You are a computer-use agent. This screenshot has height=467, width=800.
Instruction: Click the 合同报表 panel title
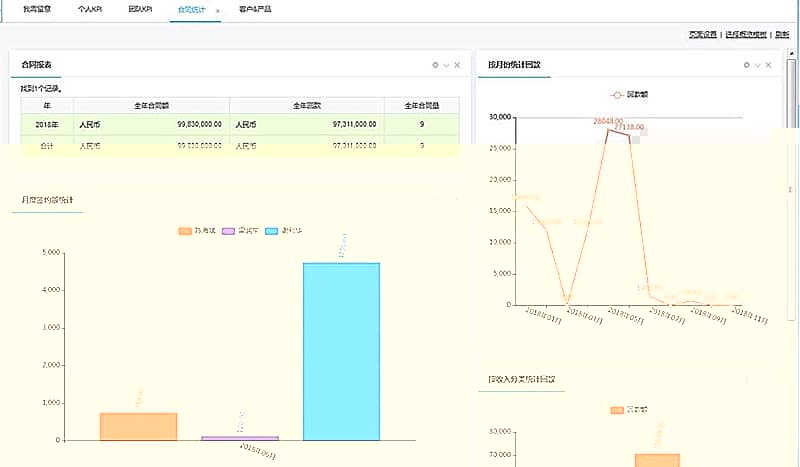pyautogui.click(x=36, y=65)
